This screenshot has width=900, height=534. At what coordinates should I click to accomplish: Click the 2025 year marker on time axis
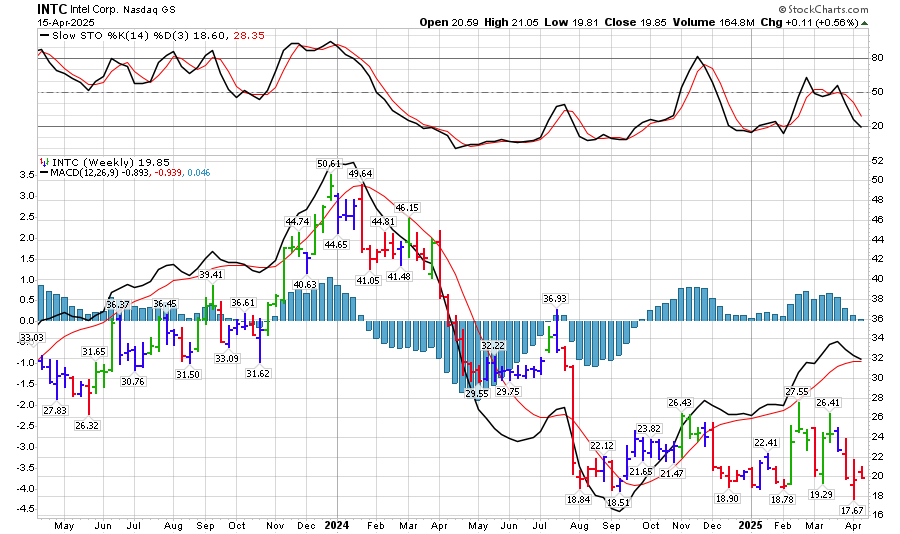(753, 525)
